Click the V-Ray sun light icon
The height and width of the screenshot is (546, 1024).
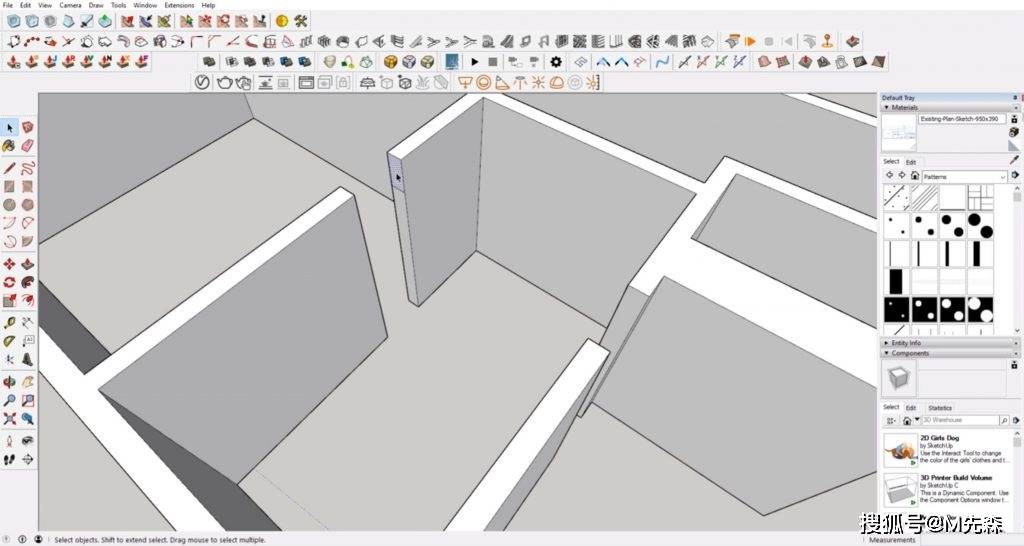tap(538, 82)
